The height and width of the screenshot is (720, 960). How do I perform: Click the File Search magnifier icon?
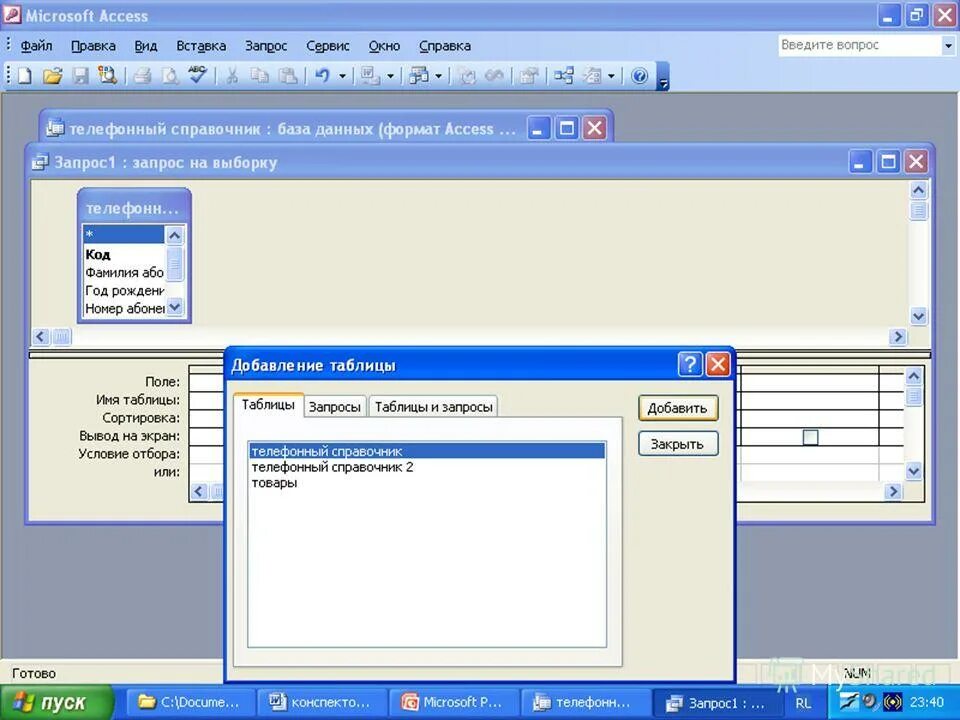[x=107, y=76]
